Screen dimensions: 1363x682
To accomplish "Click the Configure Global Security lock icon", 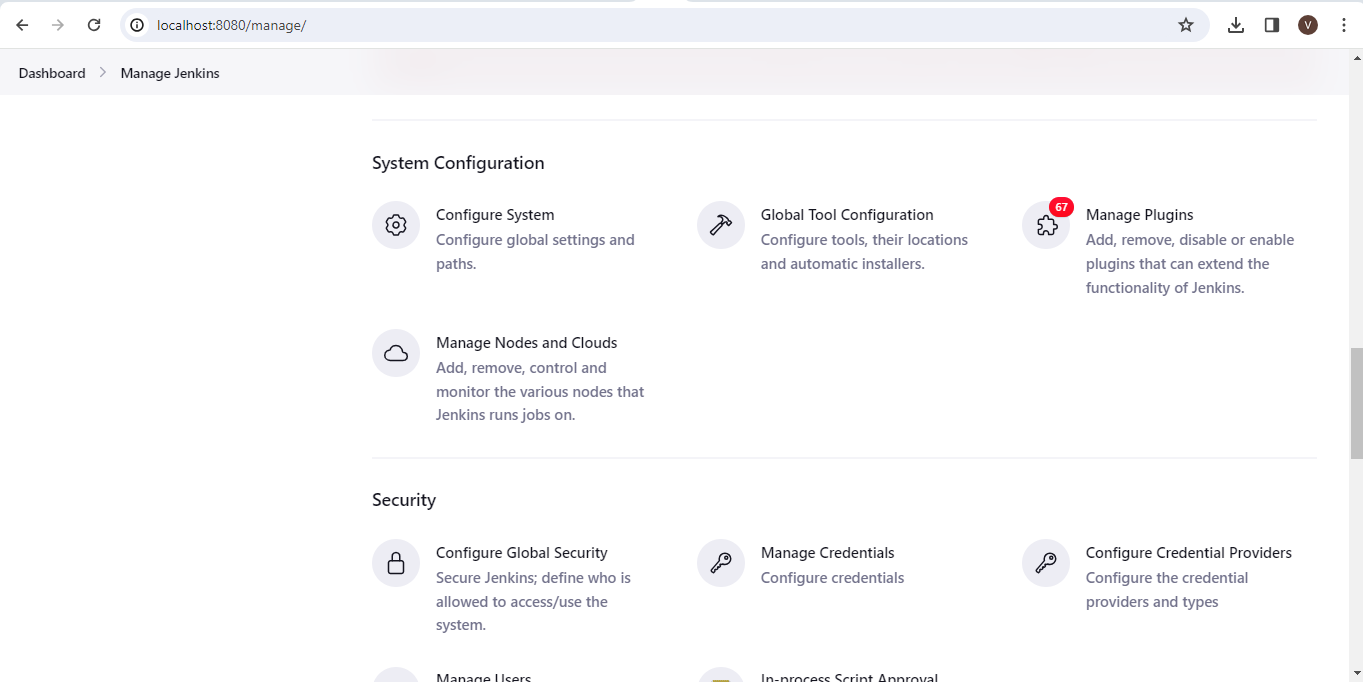I will [x=396, y=563].
